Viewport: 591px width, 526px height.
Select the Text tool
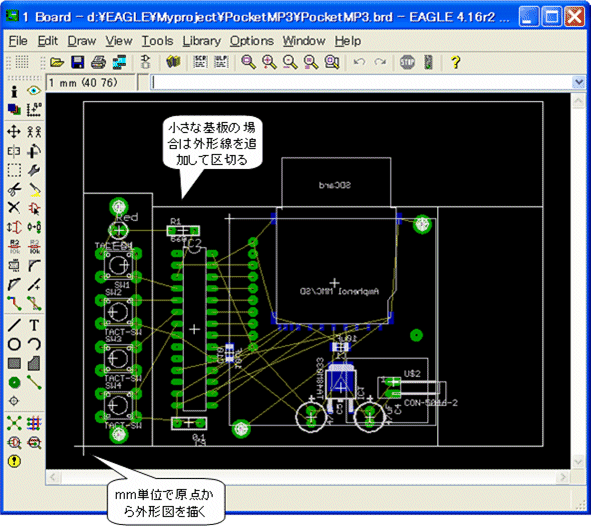[34, 325]
